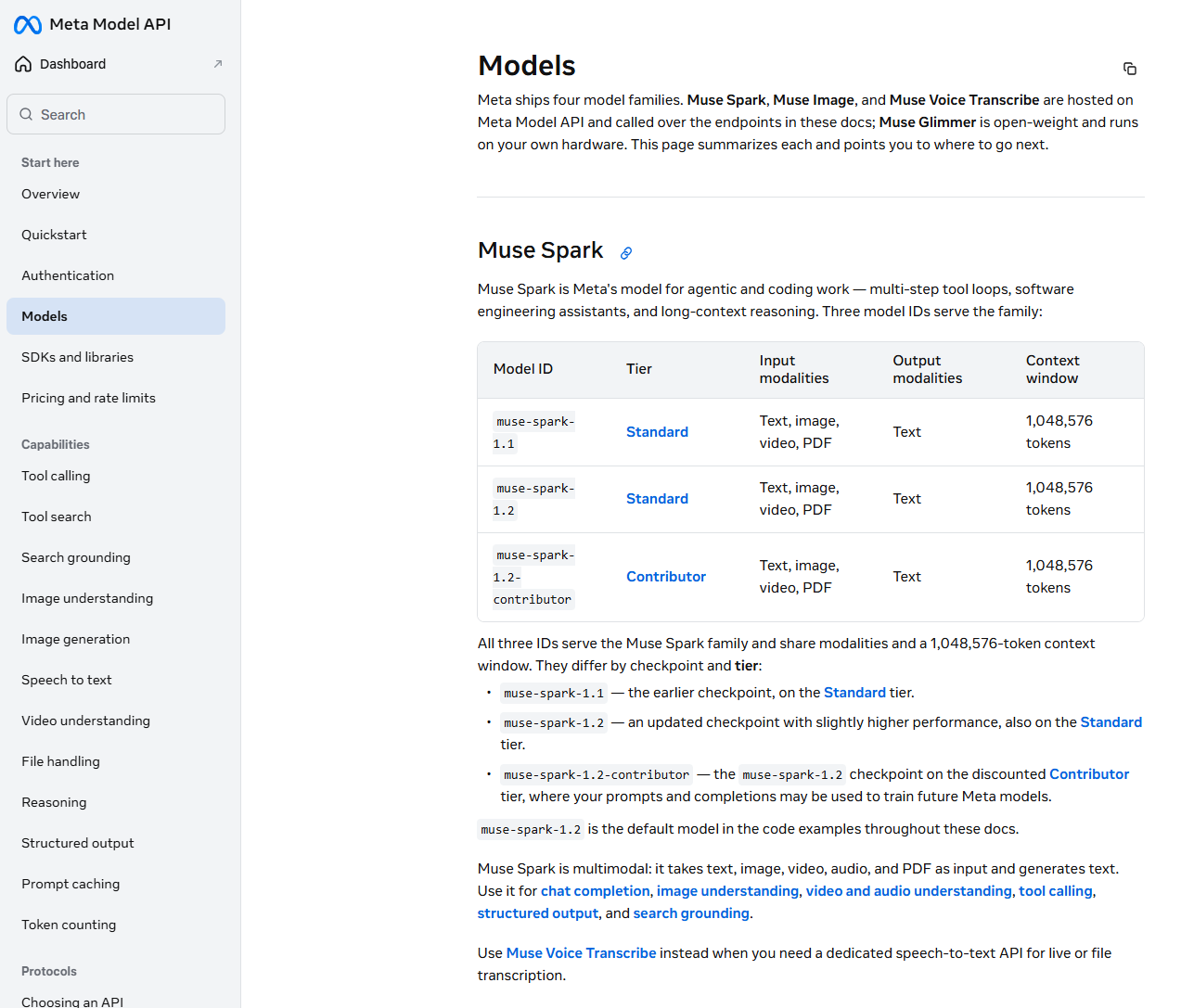
Task: Click the Muse Spark anchor link icon
Action: [626, 253]
